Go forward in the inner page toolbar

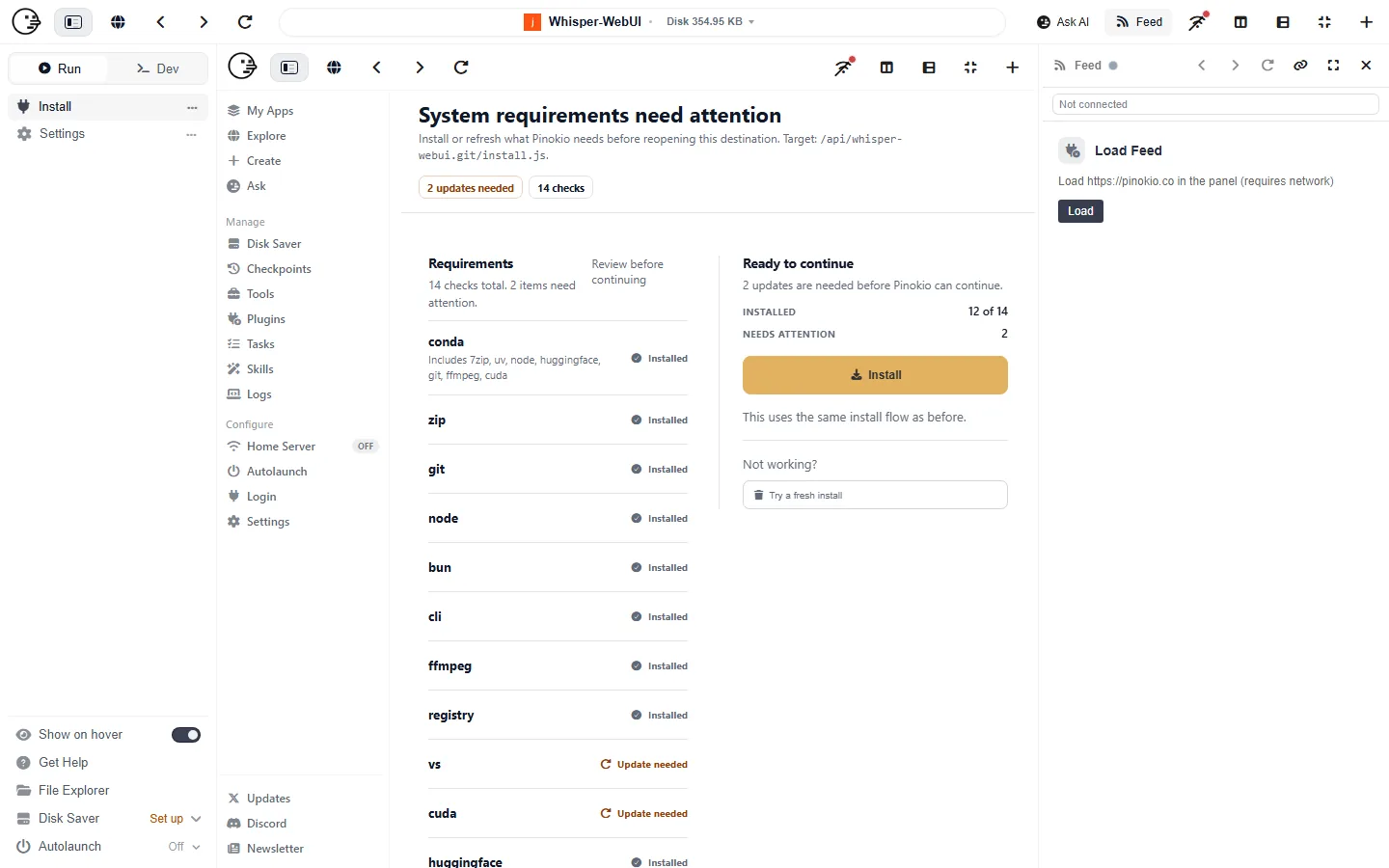(x=420, y=68)
